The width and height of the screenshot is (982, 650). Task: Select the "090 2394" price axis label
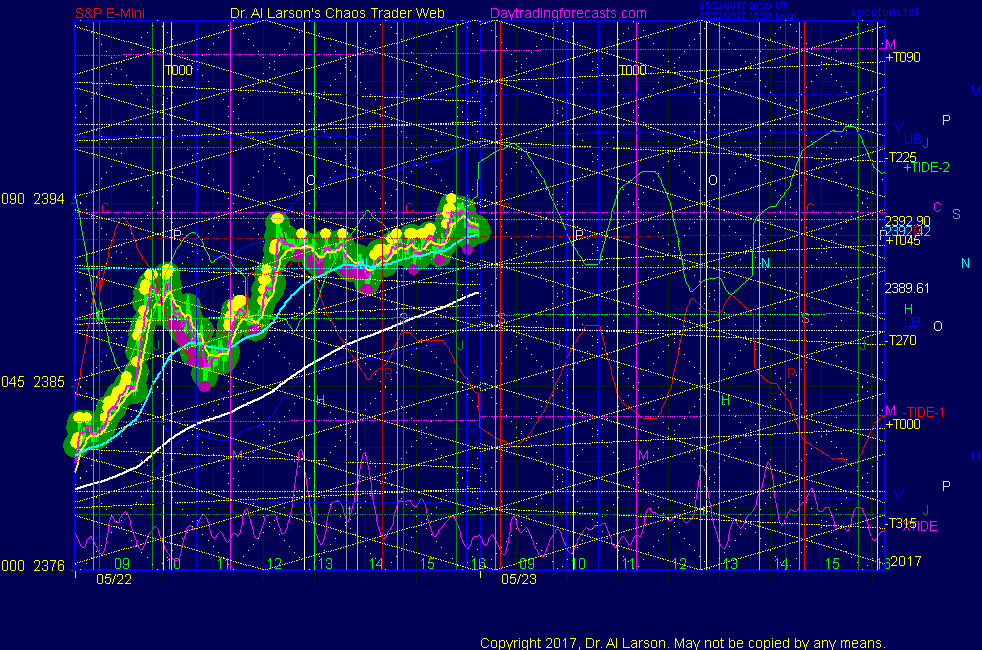(33, 199)
